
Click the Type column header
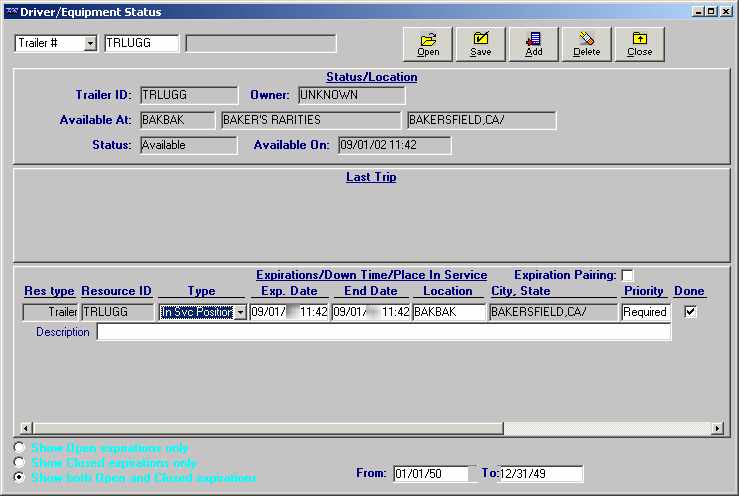(x=201, y=291)
